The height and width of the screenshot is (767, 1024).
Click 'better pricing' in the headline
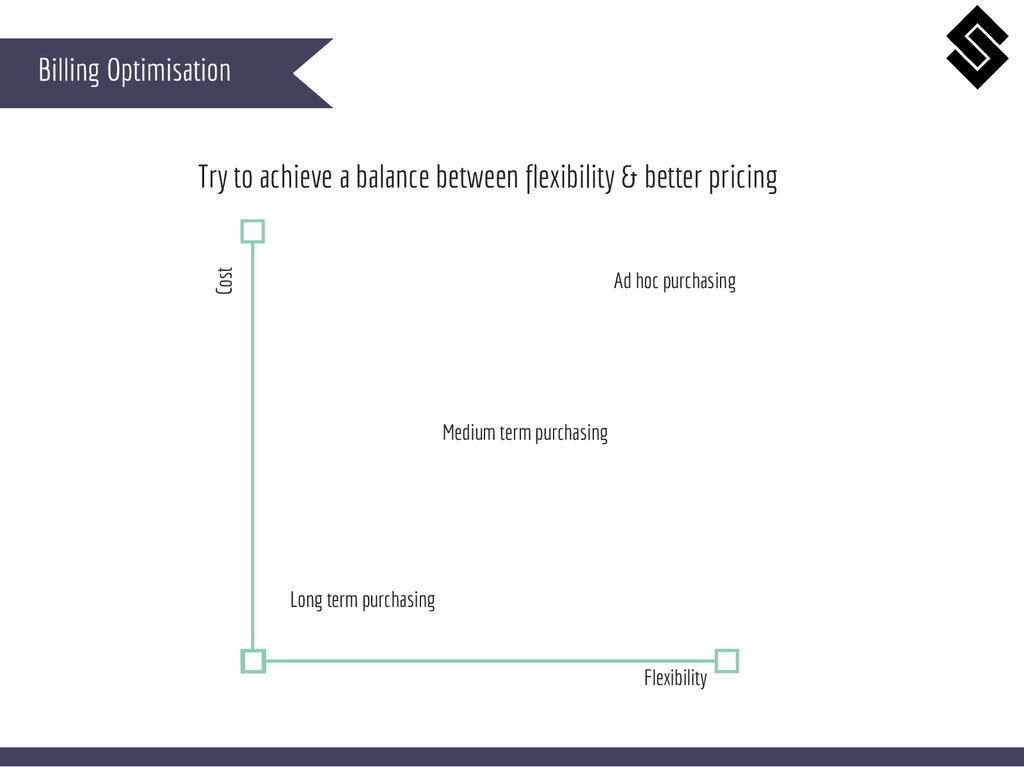(x=710, y=178)
